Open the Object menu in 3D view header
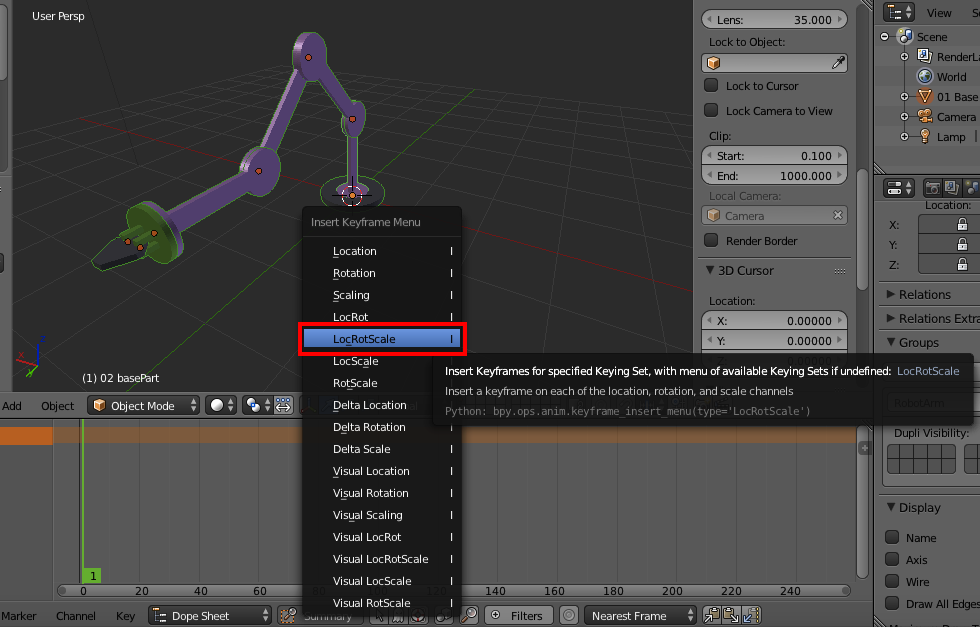This screenshot has width=980, height=627. tap(58, 406)
